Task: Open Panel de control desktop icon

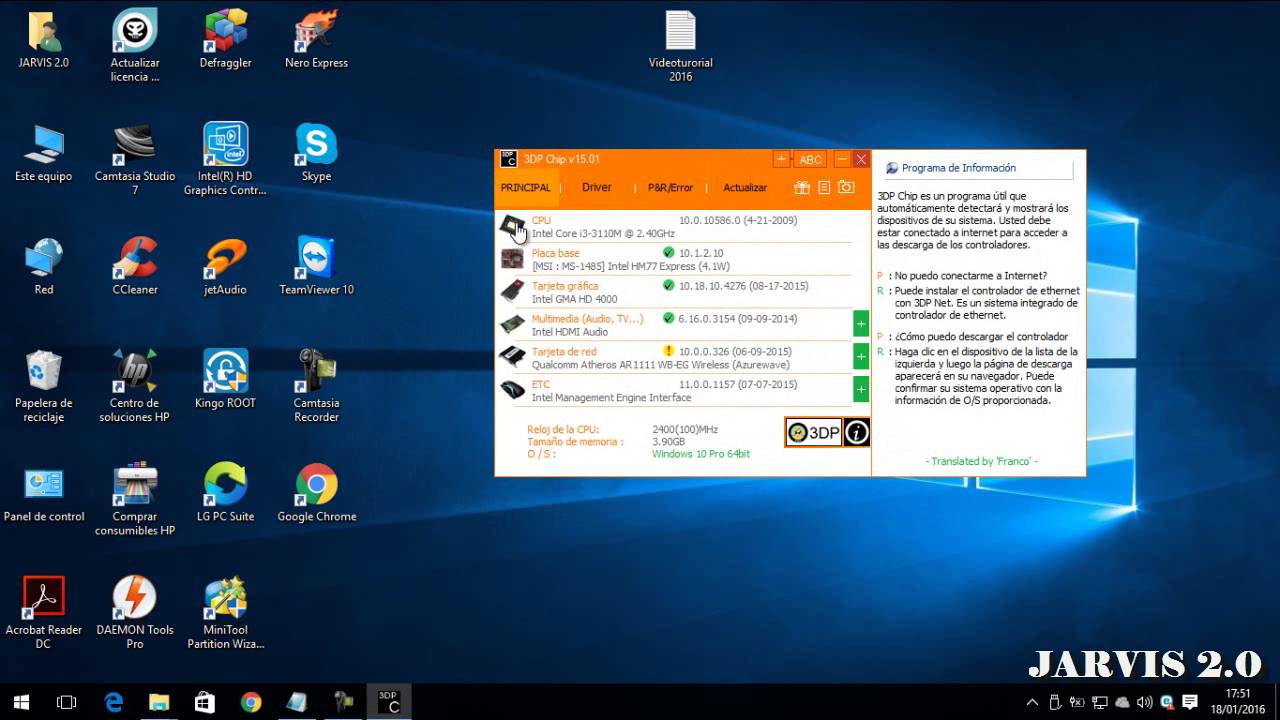Action: [x=44, y=494]
